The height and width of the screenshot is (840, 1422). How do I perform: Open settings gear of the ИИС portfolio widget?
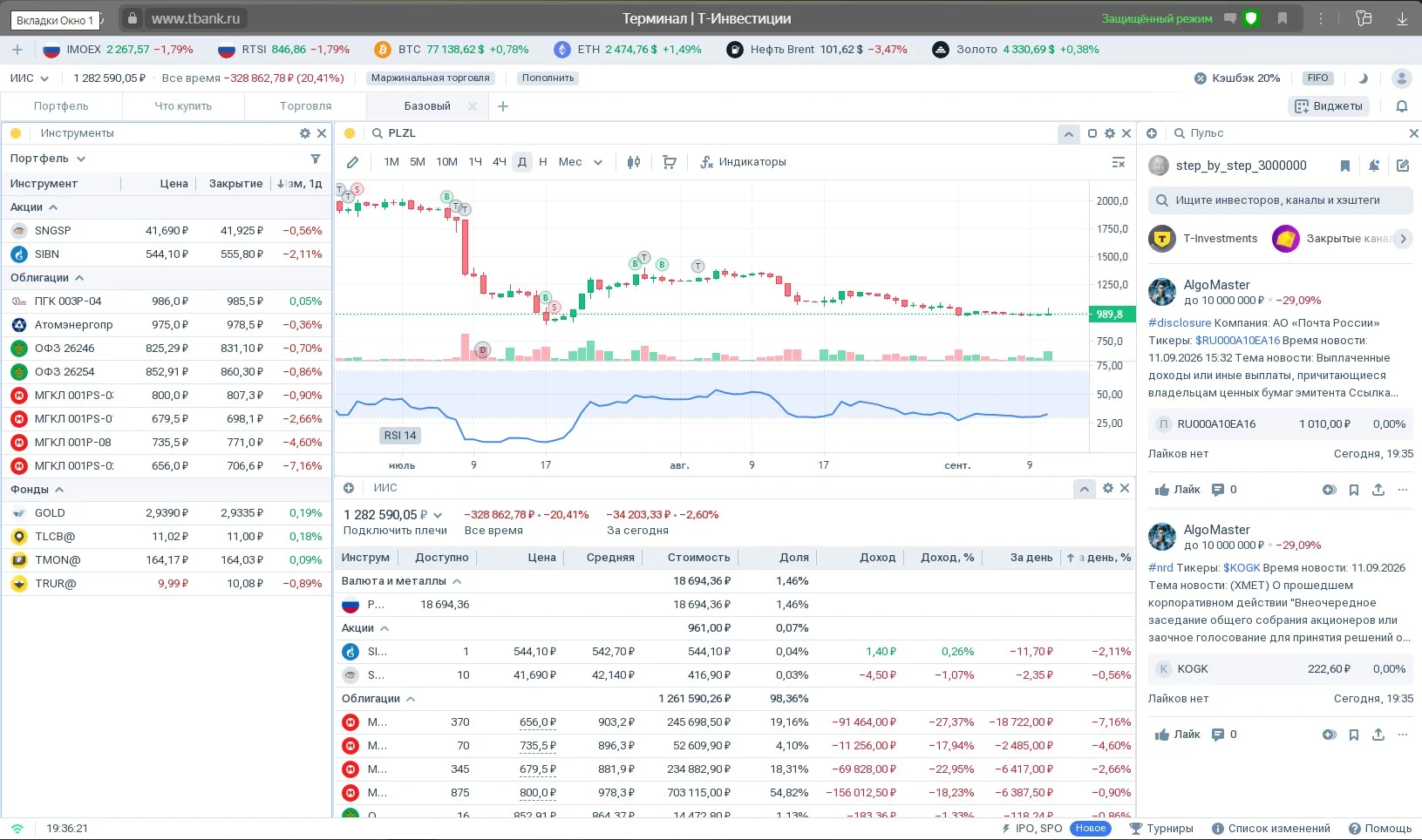click(x=1108, y=488)
